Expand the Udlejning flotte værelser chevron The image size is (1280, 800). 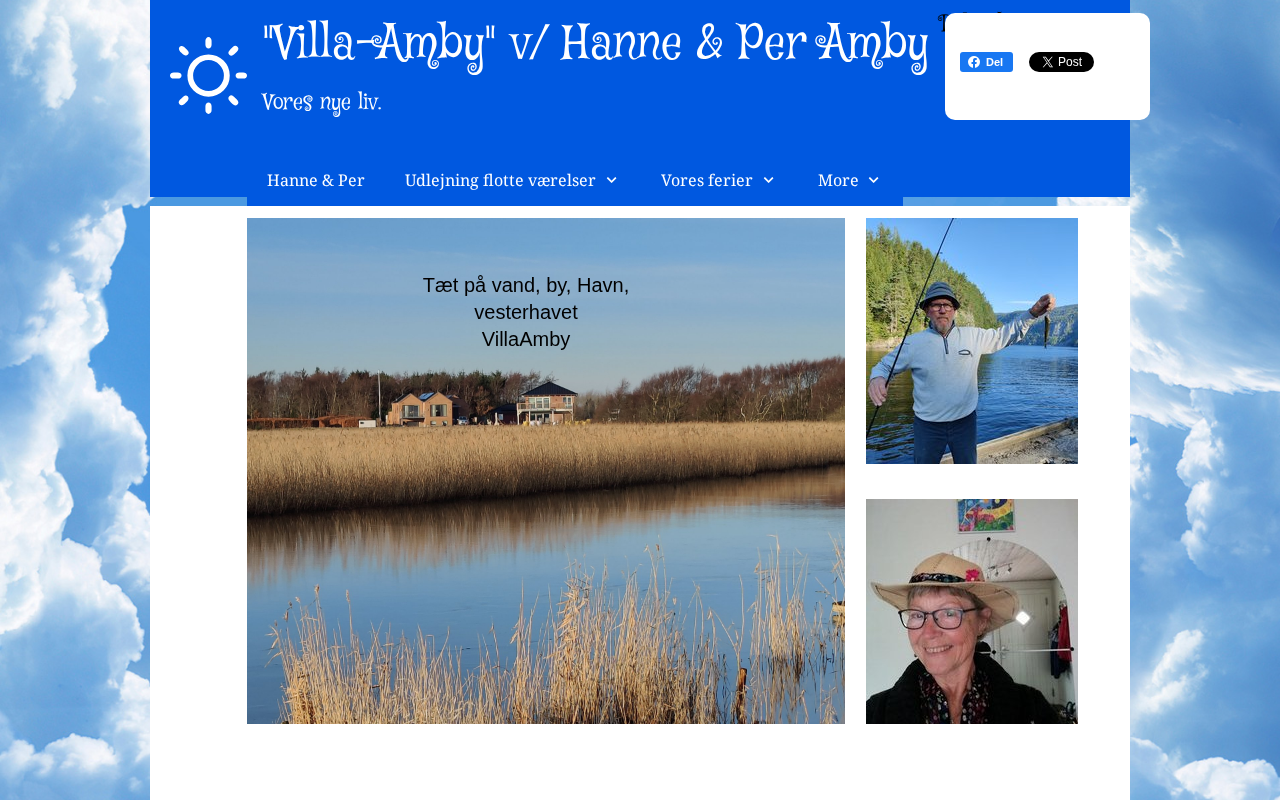point(611,180)
